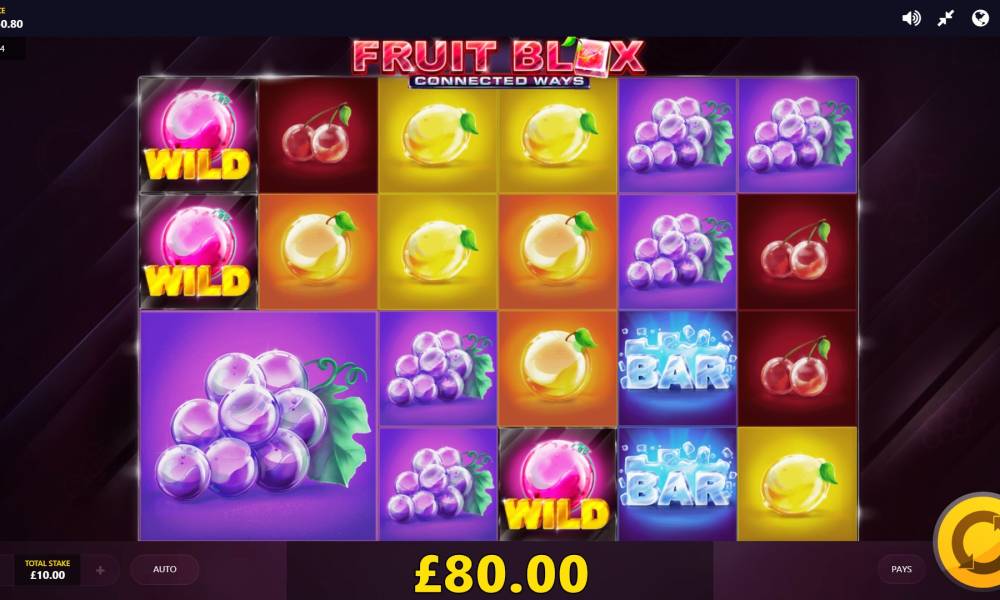The width and height of the screenshot is (1000, 600).
Task: Mute the game sound speaker icon
Action: (911, 18)
